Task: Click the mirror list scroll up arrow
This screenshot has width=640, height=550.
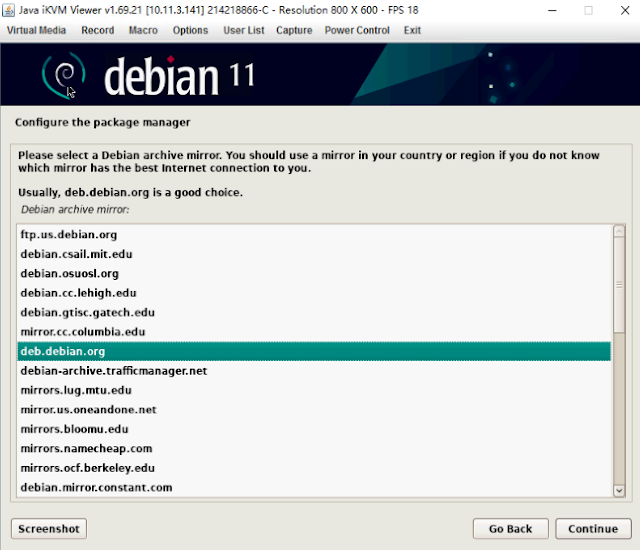Action: click(x=619, y=231)
